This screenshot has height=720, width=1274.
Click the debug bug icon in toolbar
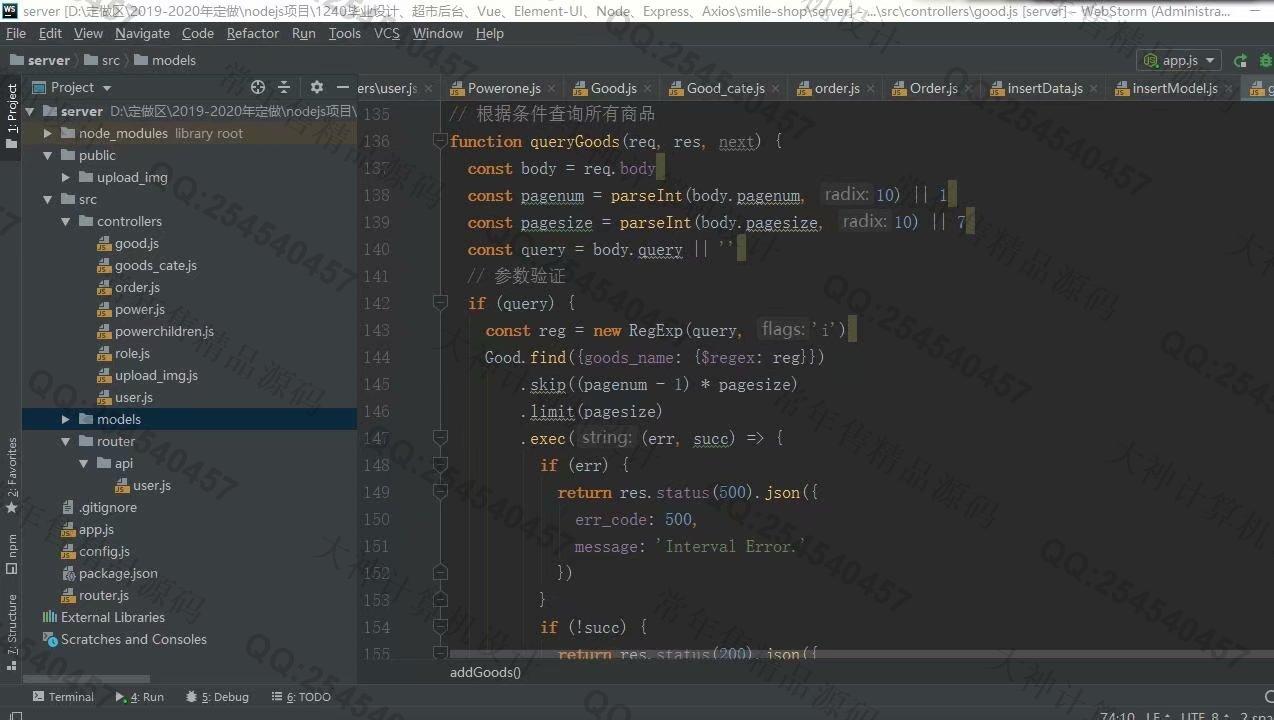tap(1264, 60)
